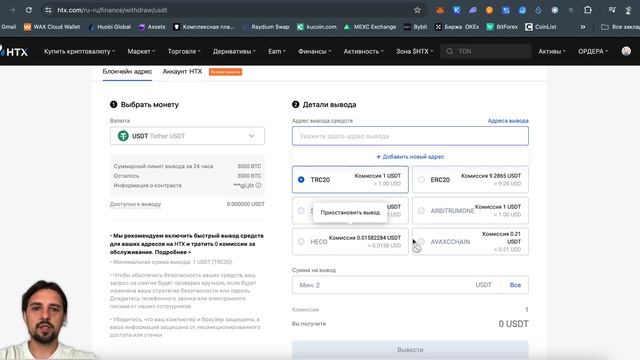Open the fox (MetaMask) extension icon
The width and height of the screenshot is (640, 360).
coord(440,11)
